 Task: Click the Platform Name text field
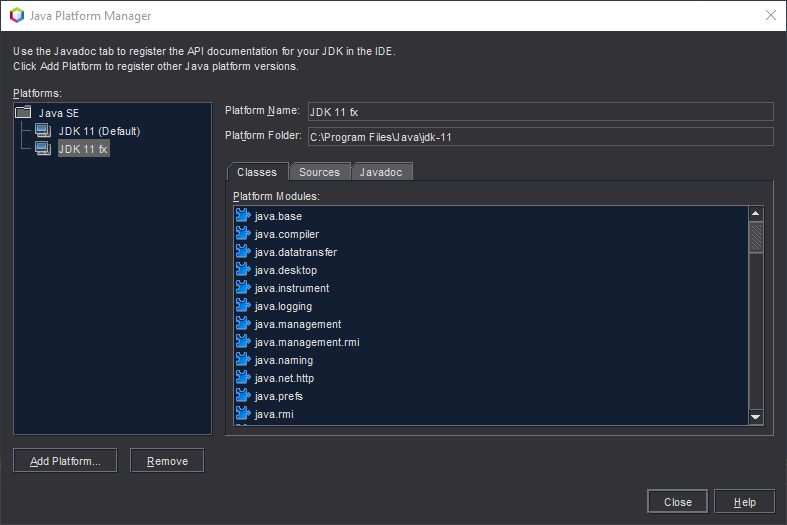tap(539, 111)
